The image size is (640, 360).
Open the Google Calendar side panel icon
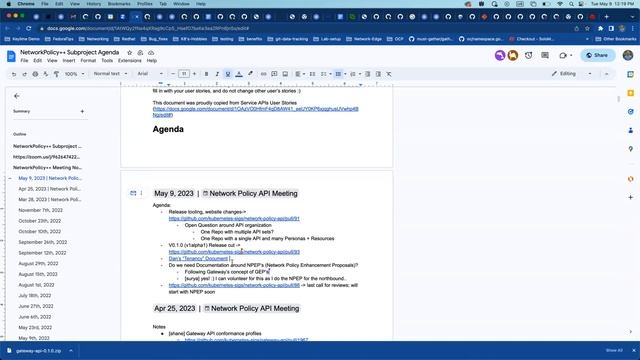631,74
